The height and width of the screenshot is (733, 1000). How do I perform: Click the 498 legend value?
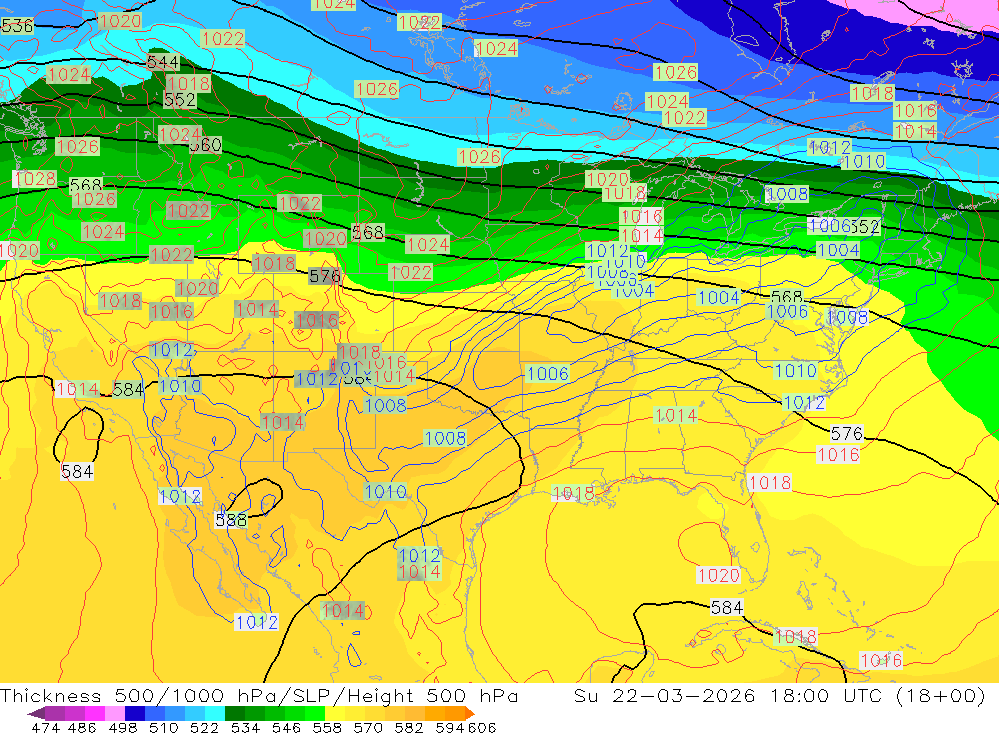coord(123,727)
